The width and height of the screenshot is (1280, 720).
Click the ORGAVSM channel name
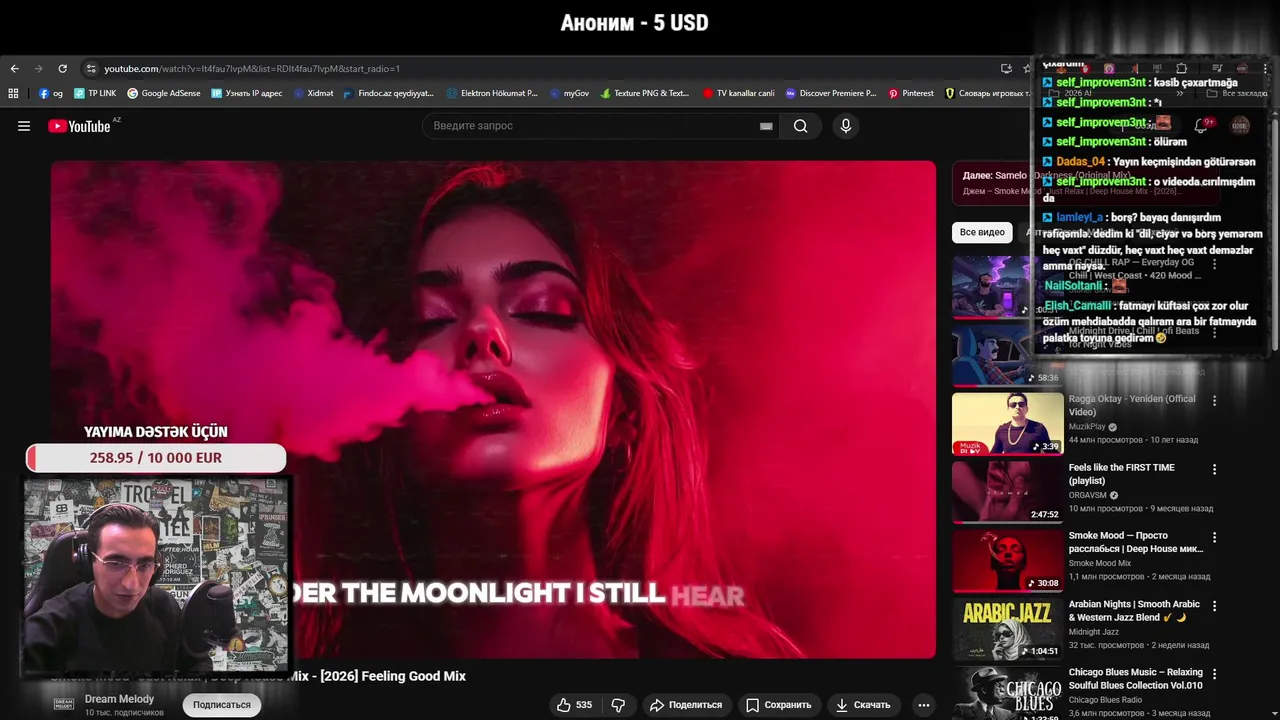pos(1088,495)
